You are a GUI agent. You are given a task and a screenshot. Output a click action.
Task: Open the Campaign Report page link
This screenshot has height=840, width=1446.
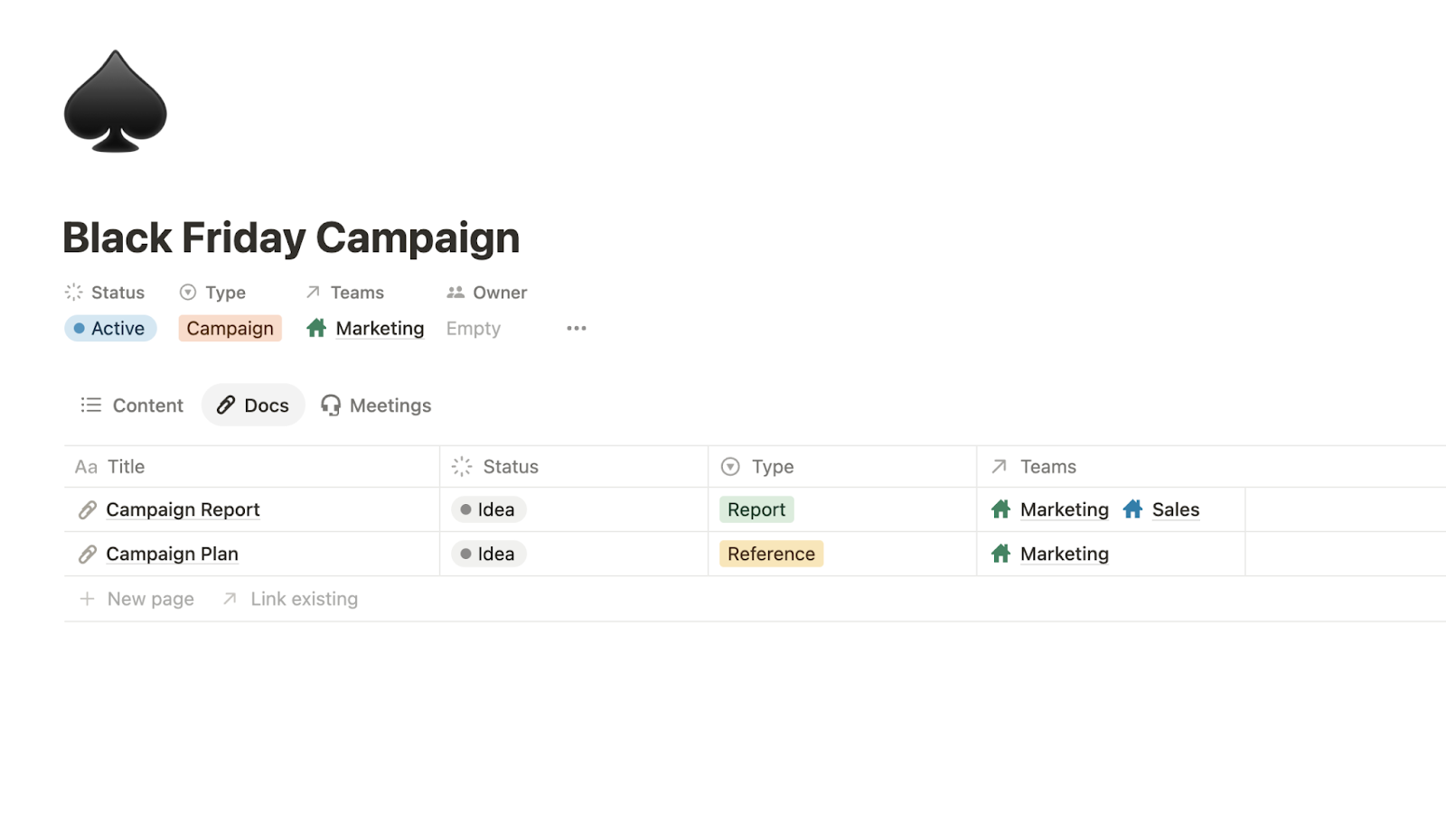pyautogui.click(x=183, y=510)
